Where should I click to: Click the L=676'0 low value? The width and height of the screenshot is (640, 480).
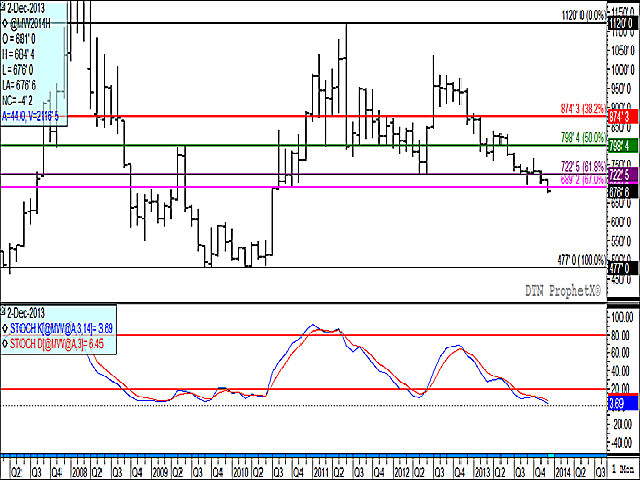point(18,70)
